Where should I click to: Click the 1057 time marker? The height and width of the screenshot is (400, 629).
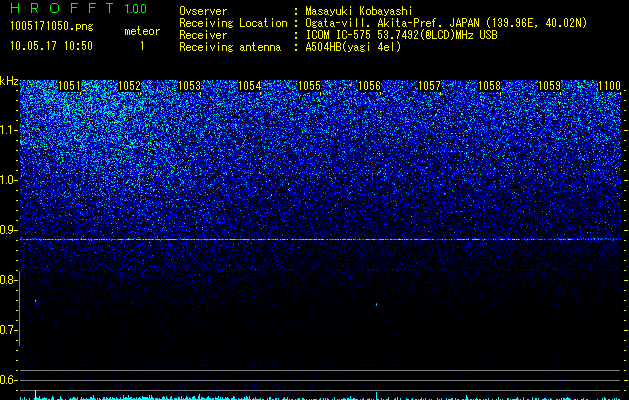[429, 86]
